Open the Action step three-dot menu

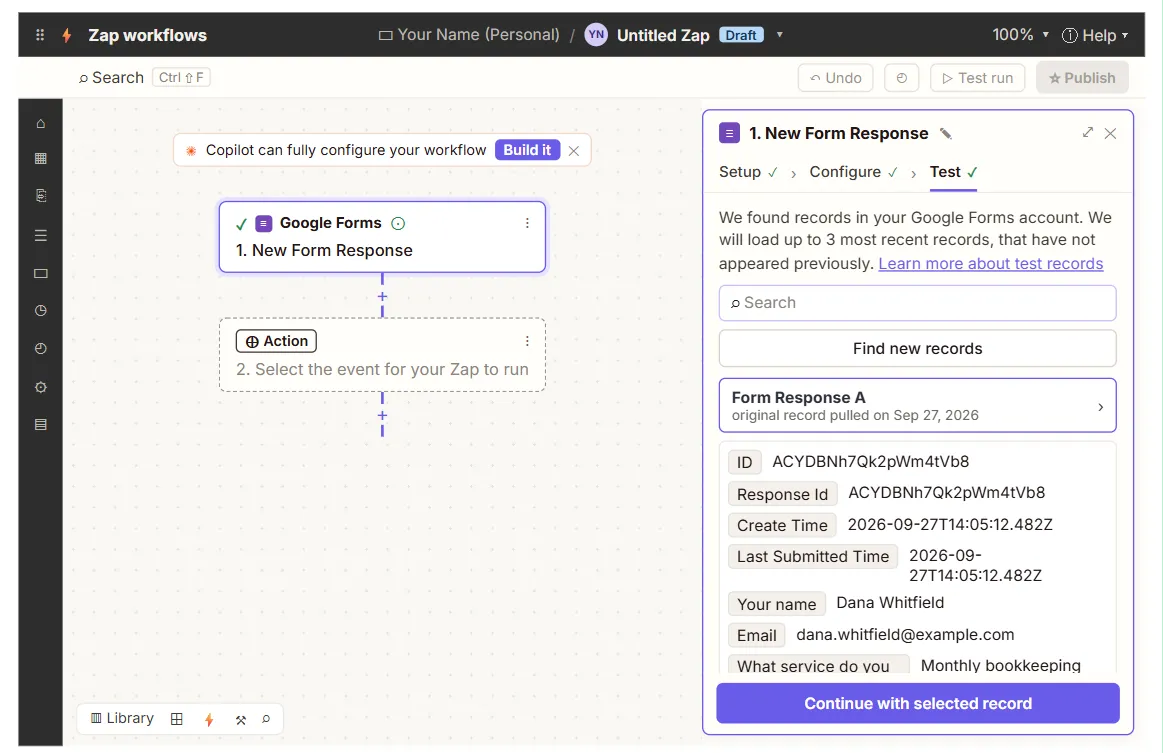click(527, 341)
